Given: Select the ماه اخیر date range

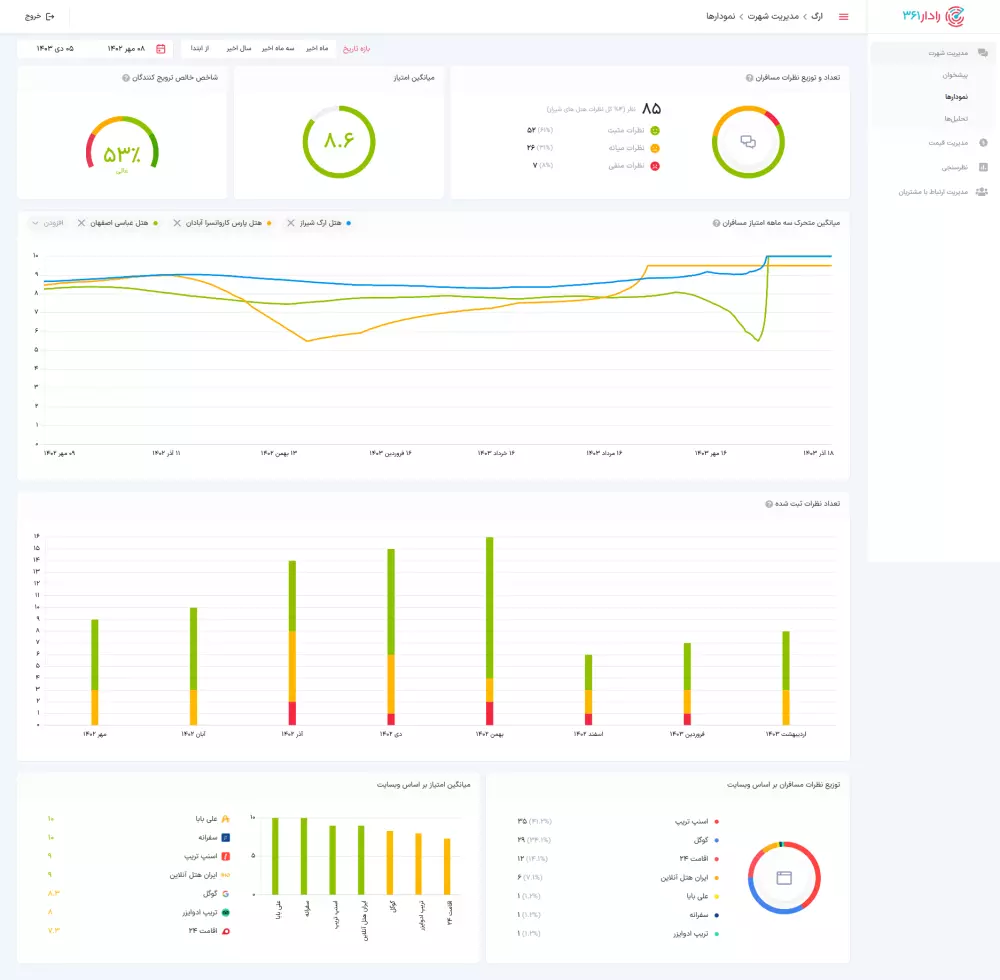Looking at the screenshot, I should 317,48.
